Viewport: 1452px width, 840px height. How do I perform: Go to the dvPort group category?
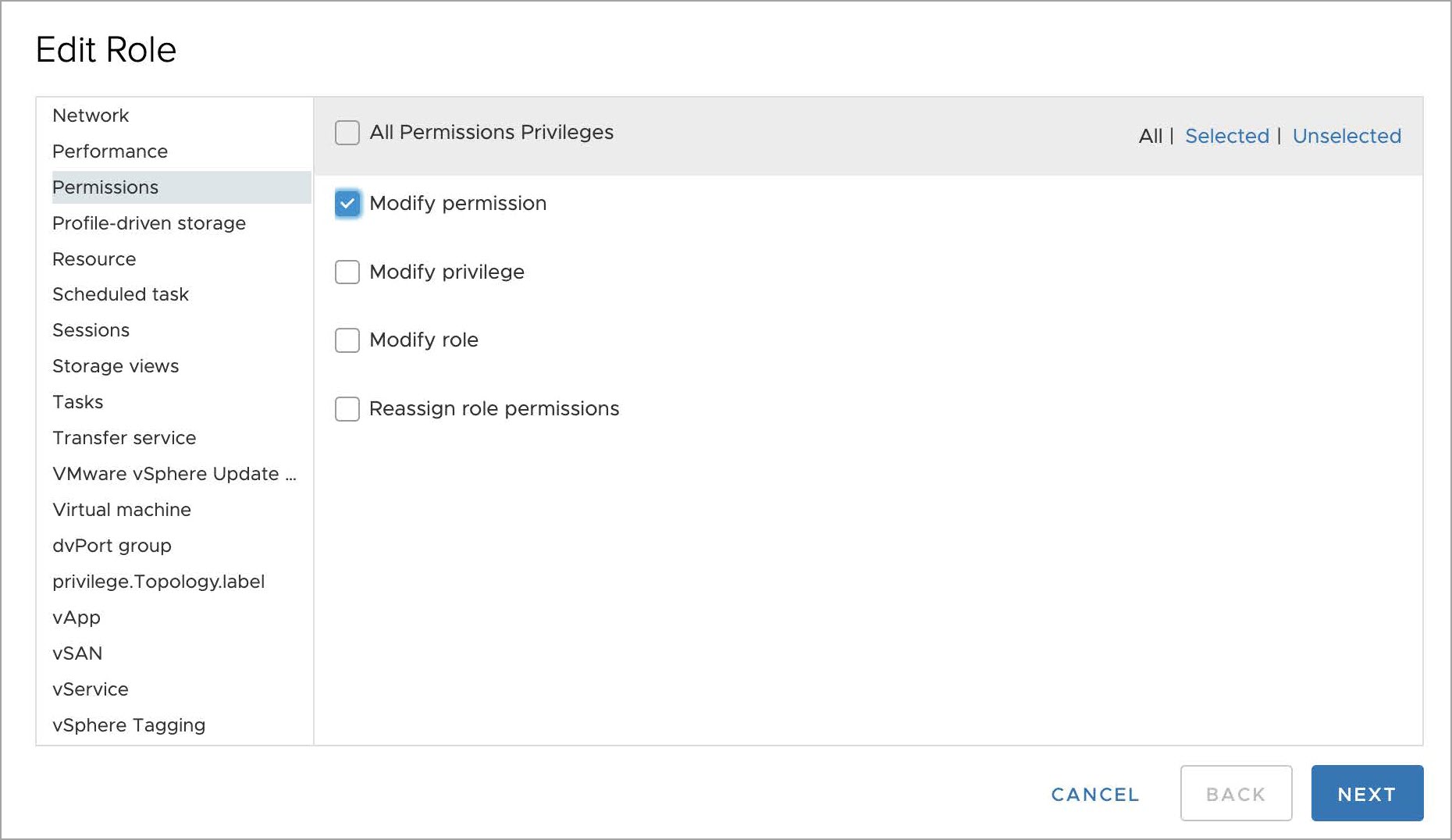pyautogui.click(x=112, y=546)
